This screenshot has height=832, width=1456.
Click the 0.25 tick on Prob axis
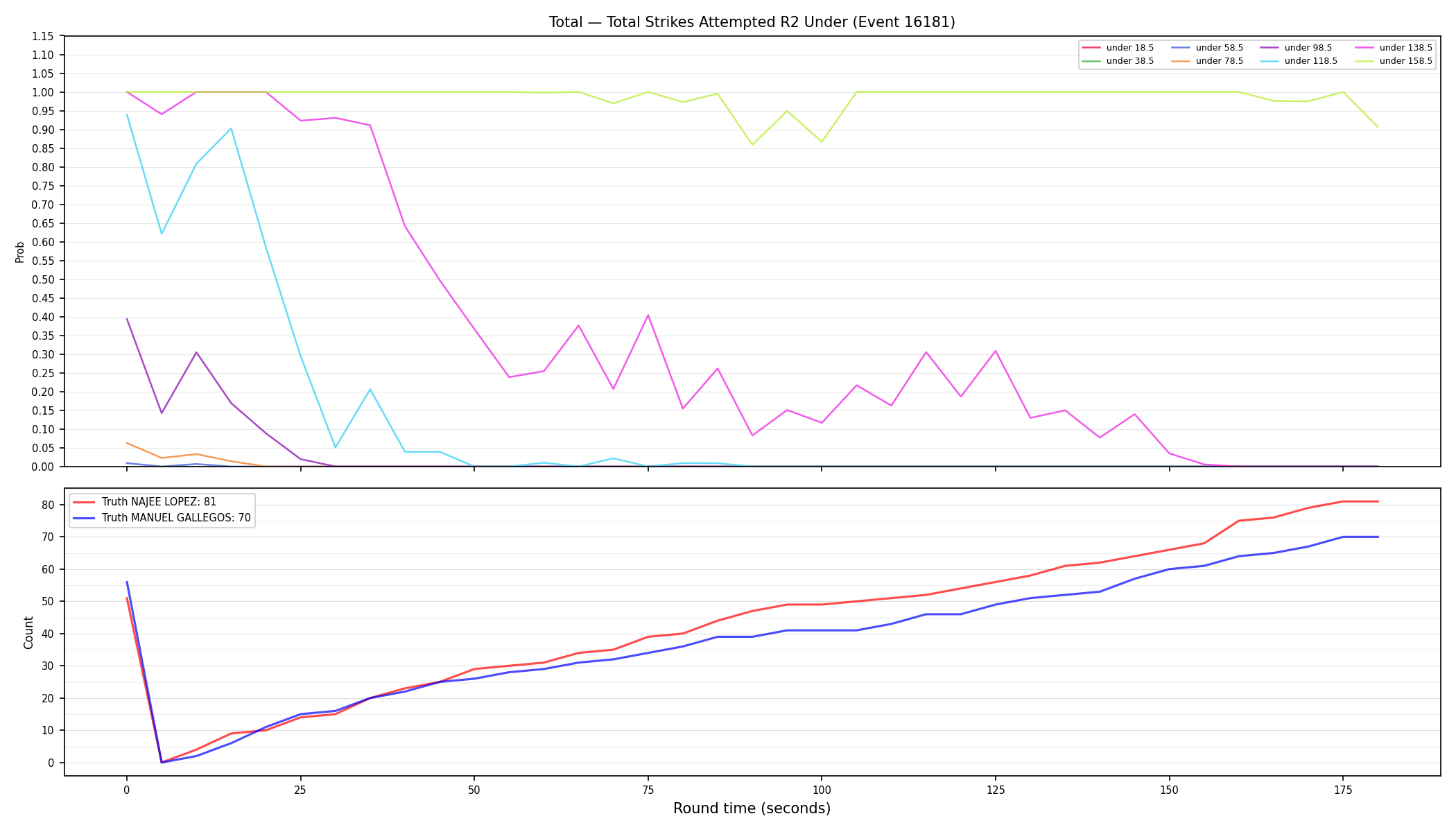43,373
